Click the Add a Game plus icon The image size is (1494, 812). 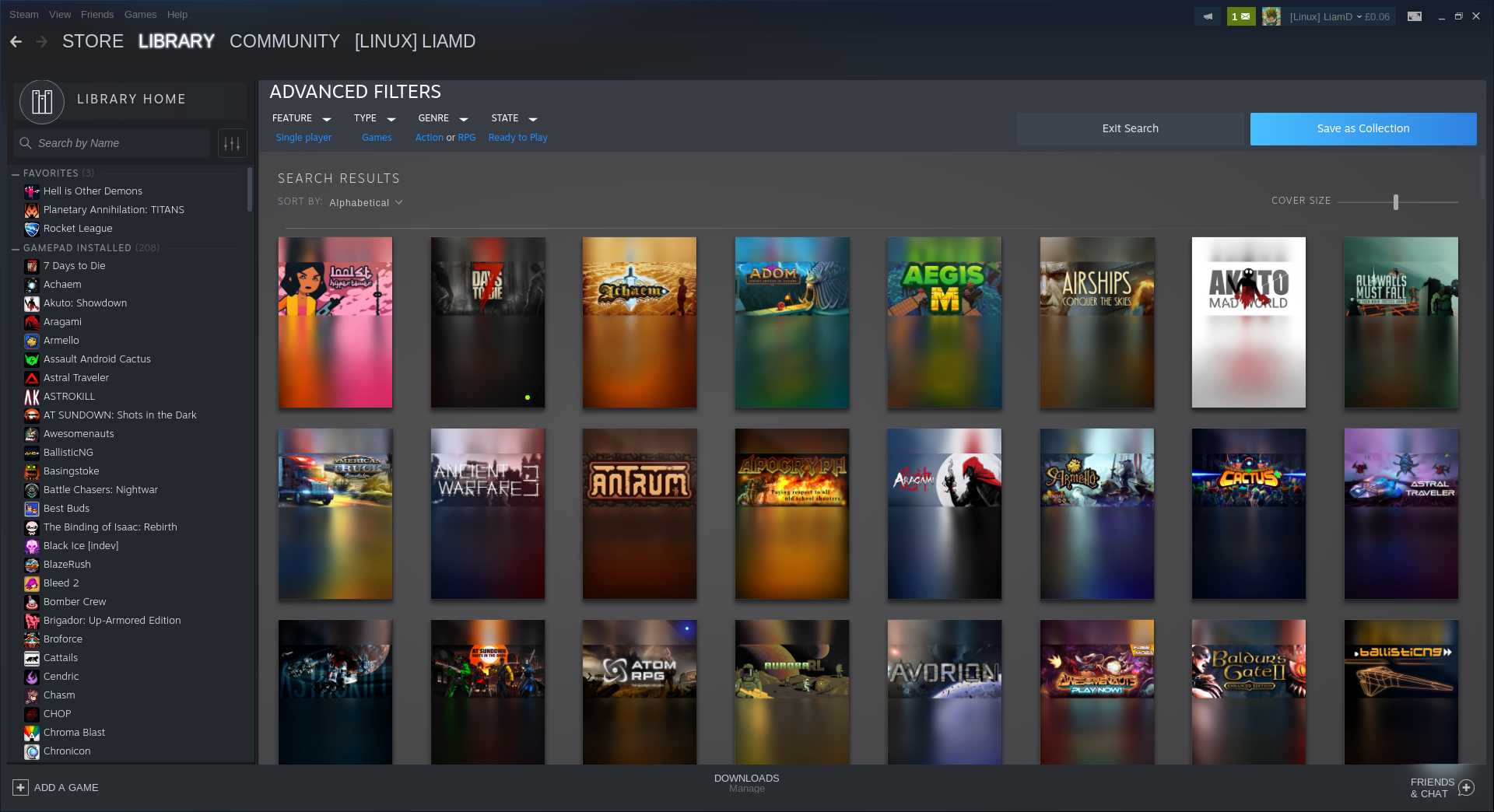[x=21, y=787]
